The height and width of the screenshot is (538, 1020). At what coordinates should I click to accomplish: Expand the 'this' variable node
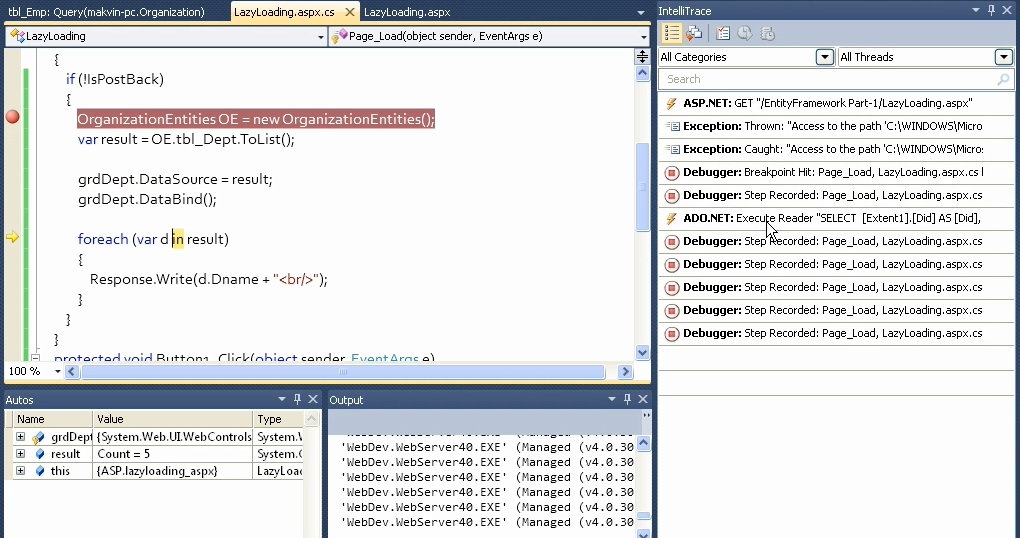coord(20,471)
